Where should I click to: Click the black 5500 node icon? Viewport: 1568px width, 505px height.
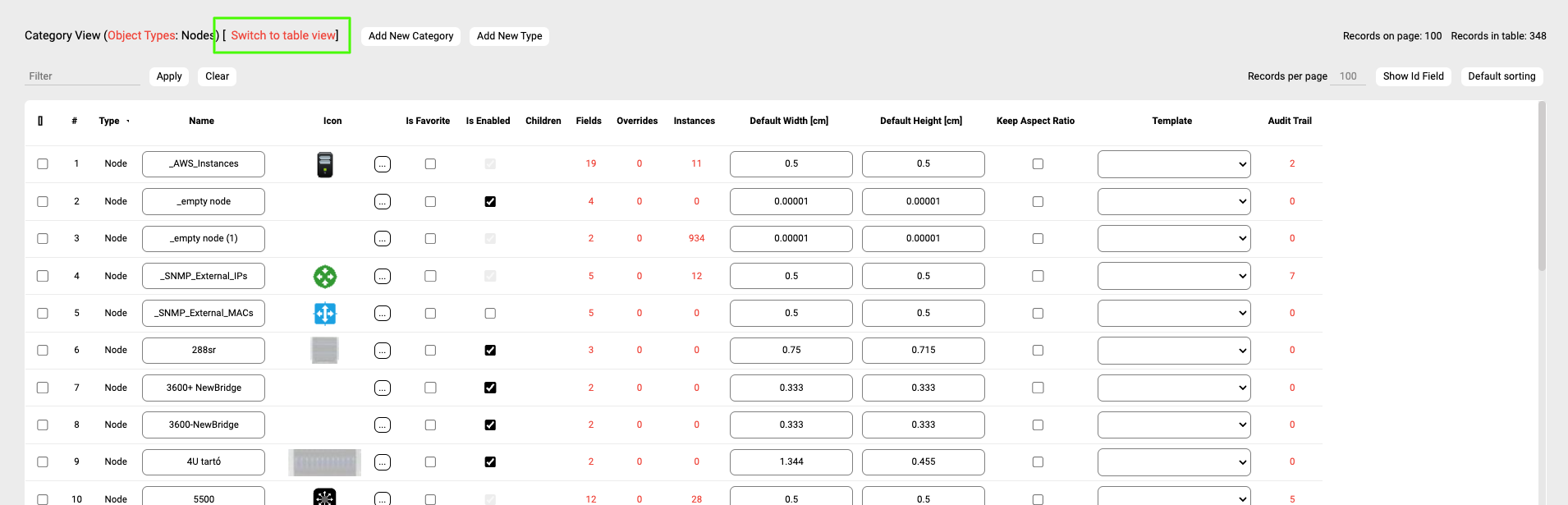click(325, 497)
